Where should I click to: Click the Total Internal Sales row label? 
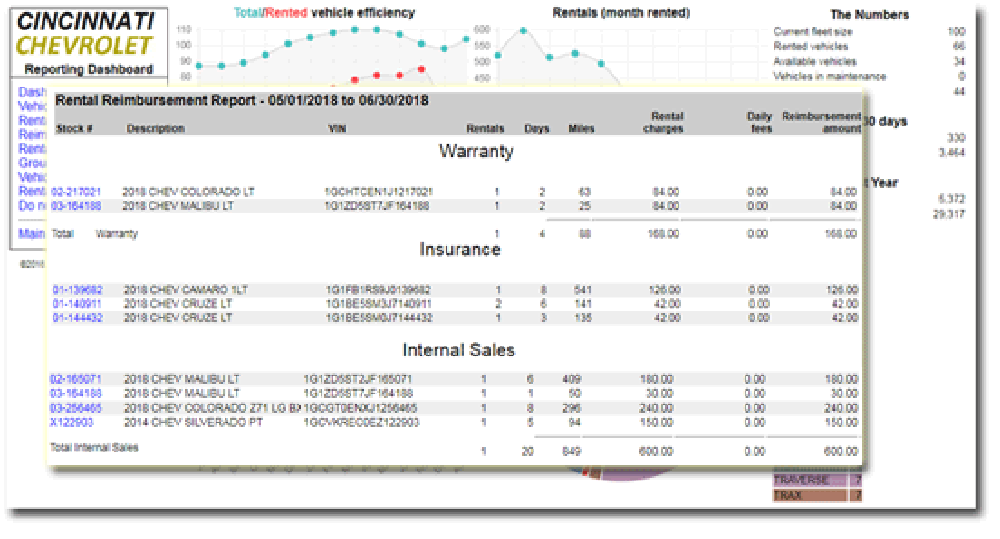(94, 448)
